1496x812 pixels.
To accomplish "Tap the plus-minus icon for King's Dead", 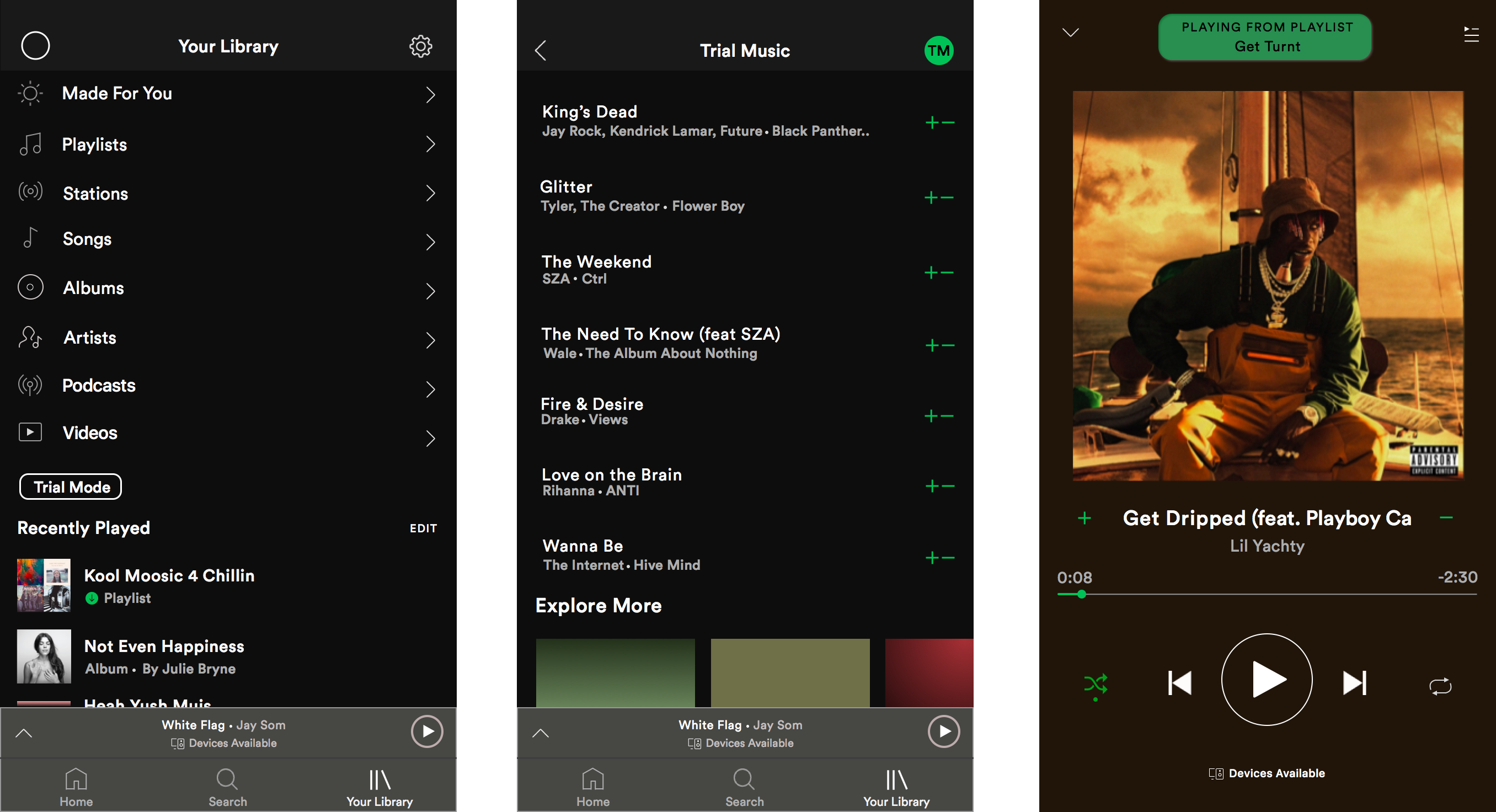I will click(939, 122).
